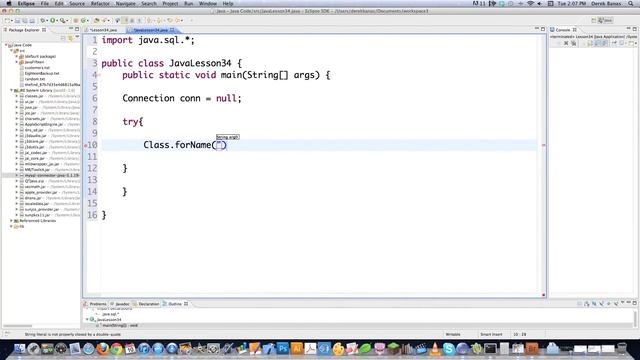
Task: Select classes.jar in JRE System Library
Action: (x=34, y=96)
